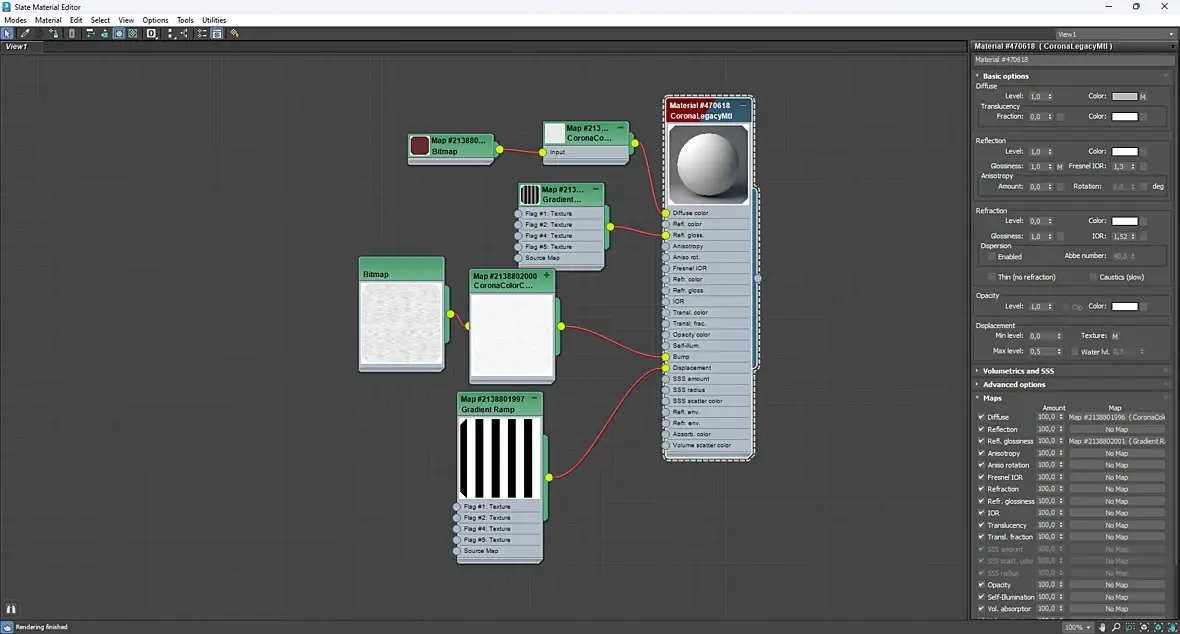Viewport: 1180px width, 634px height.
Task: Hide unused nodeslots icon
Action: (105, 33)
